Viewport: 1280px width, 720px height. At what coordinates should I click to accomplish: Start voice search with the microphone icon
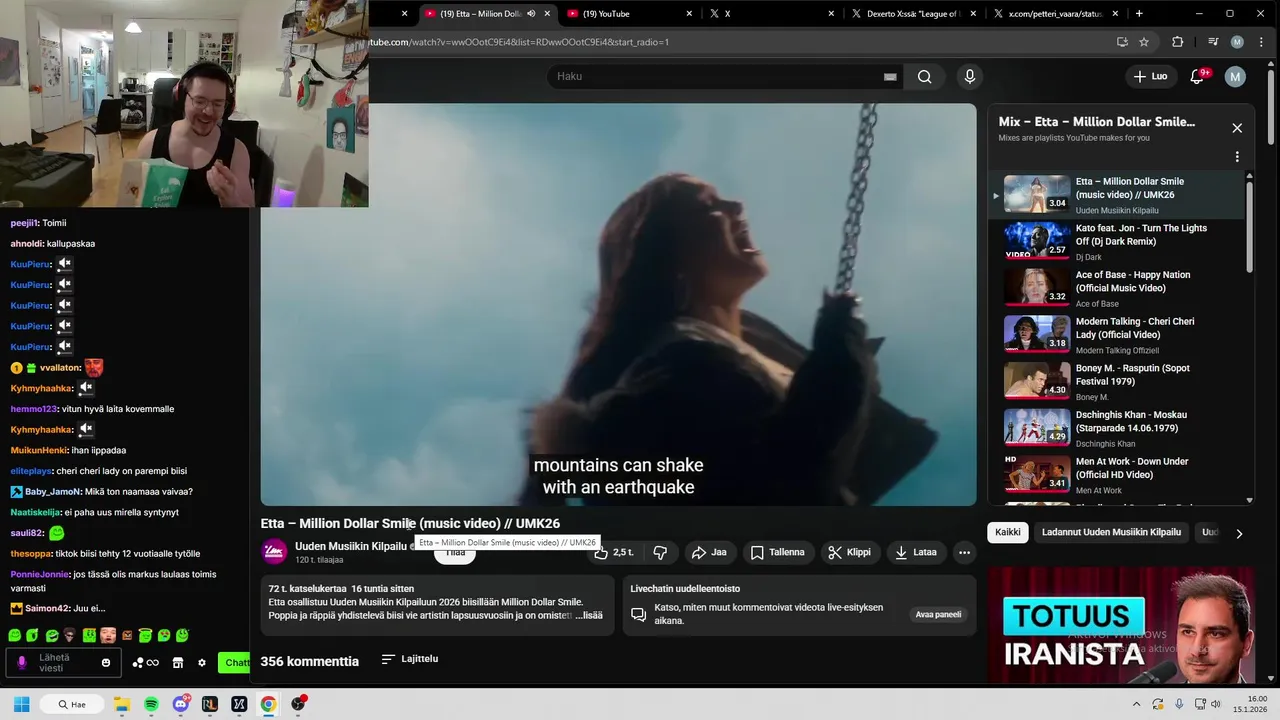click(x=969, y=77)
